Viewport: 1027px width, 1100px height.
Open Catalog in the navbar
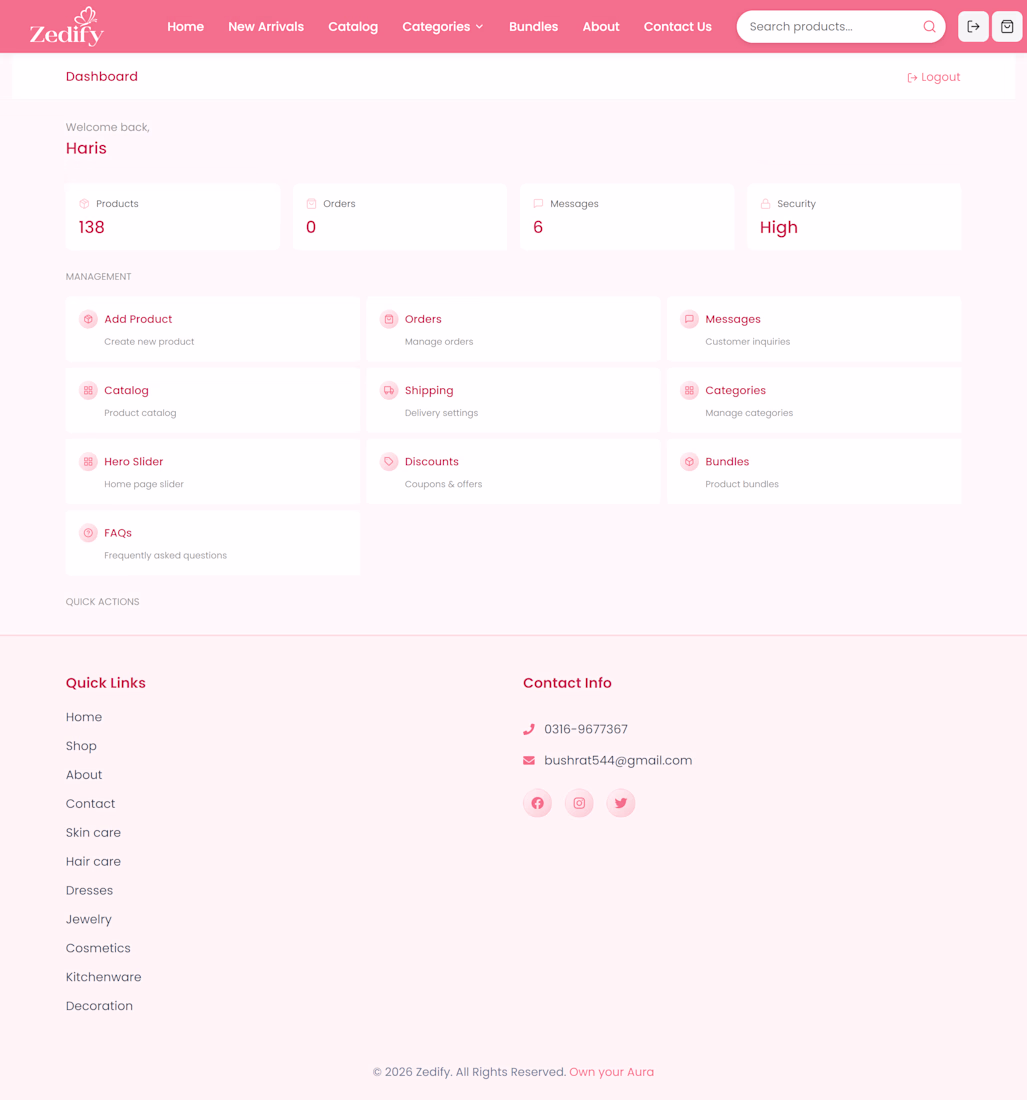point(353,27)
